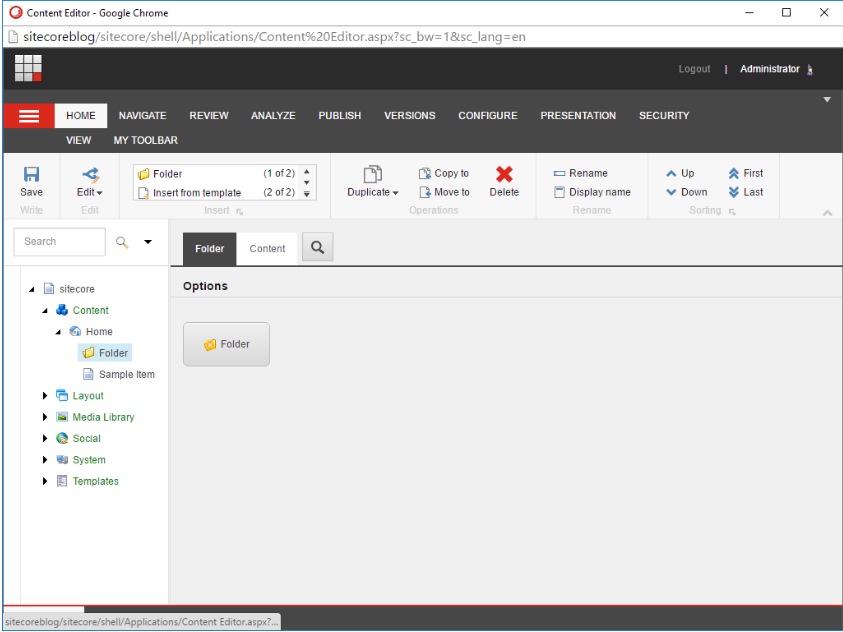Click the Administrator user icon
Image resolution: width=843 pixels, height=632 pixels.
pyautogui.click(x=810, y=69)
